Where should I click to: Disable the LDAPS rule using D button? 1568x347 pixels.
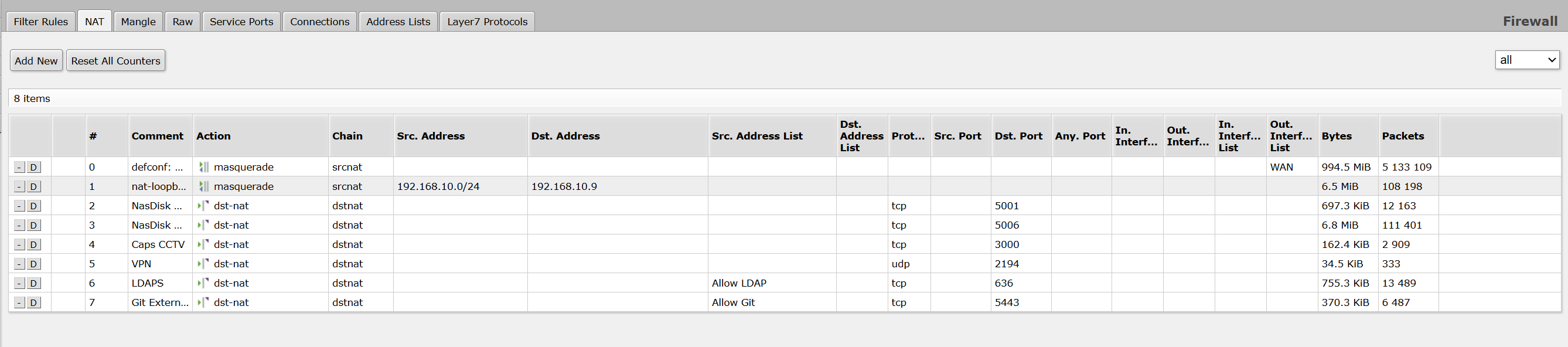click(33, 284)
